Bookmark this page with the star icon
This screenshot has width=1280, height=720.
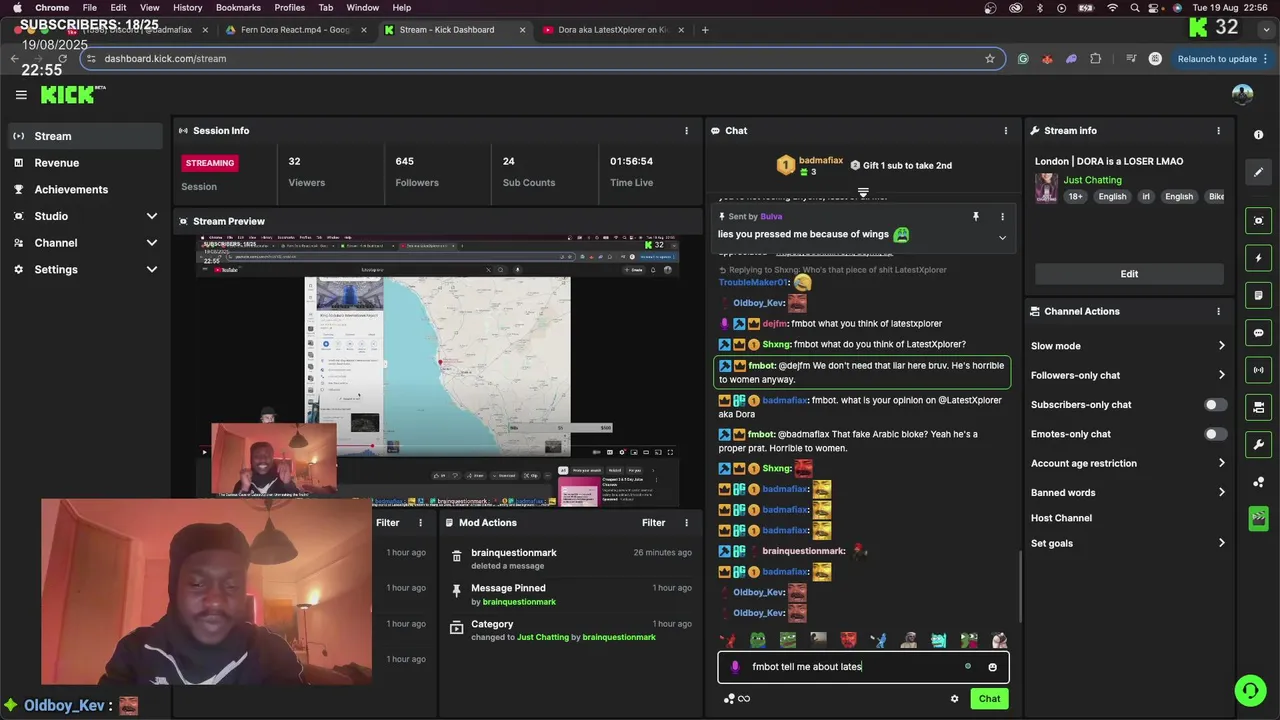[x=990, y=59]
